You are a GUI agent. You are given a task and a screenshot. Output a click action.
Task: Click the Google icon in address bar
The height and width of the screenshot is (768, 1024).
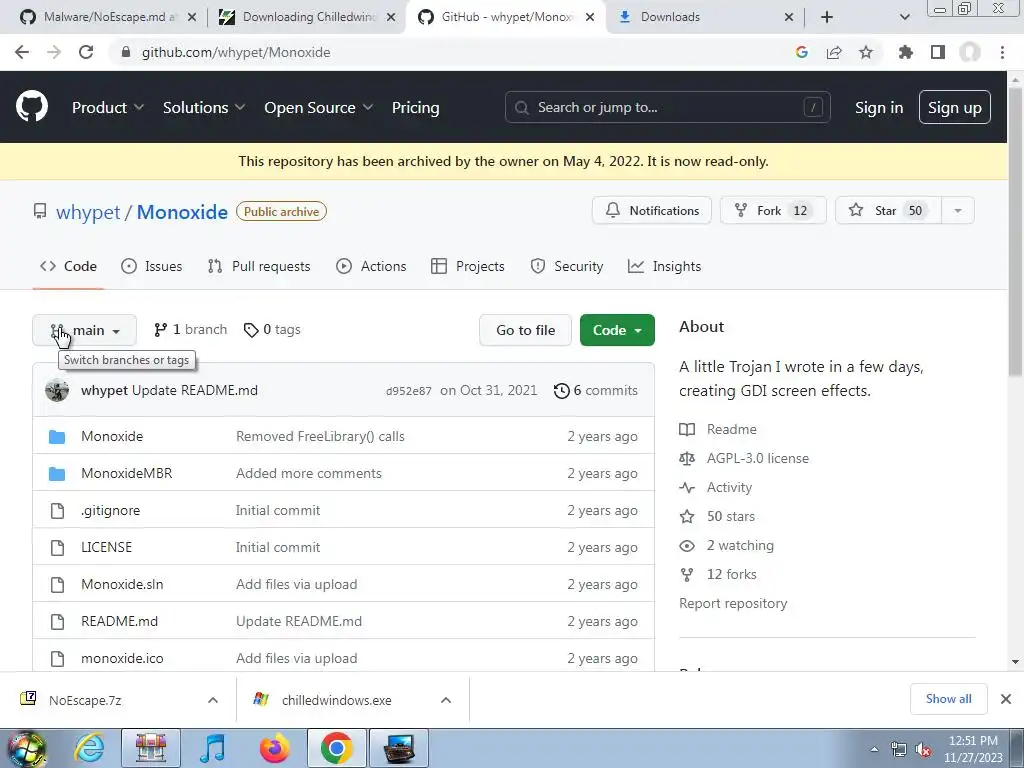[x=802, y=52]
